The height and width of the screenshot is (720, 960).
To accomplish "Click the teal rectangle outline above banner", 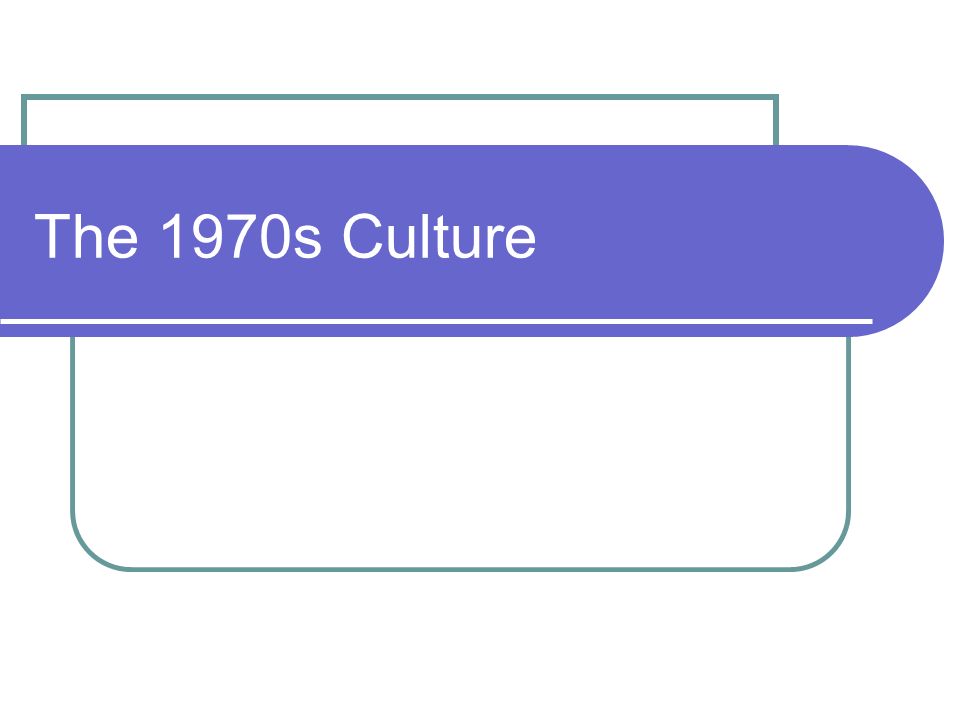I will coord(400,97).
